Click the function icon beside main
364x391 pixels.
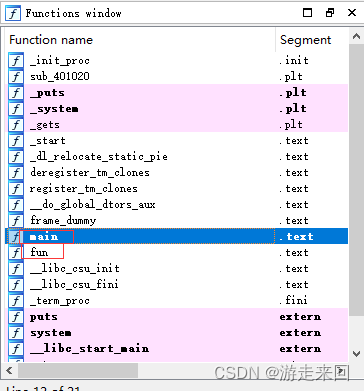tap(15, 237)
